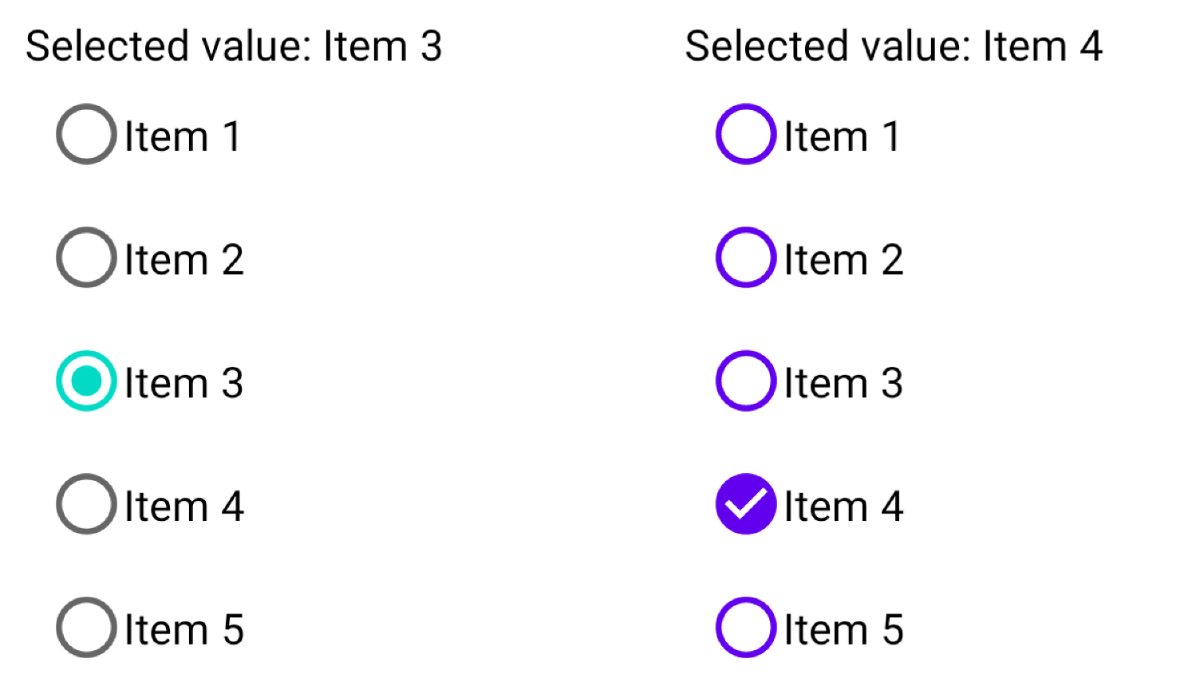This screenshot has width=1200, height=698.
Task: Click the Item 1 label in purple group
Action: point(842,136)
